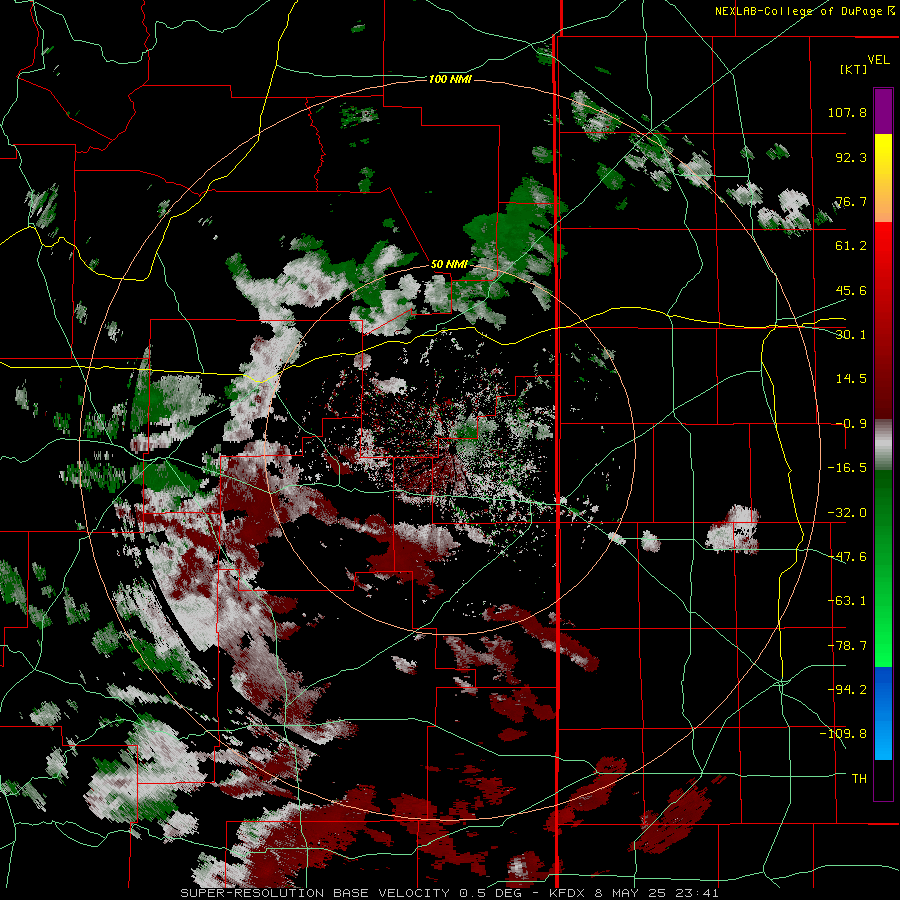Select the -109.8 legend value
900x900 pixels.
pos(843,734)
